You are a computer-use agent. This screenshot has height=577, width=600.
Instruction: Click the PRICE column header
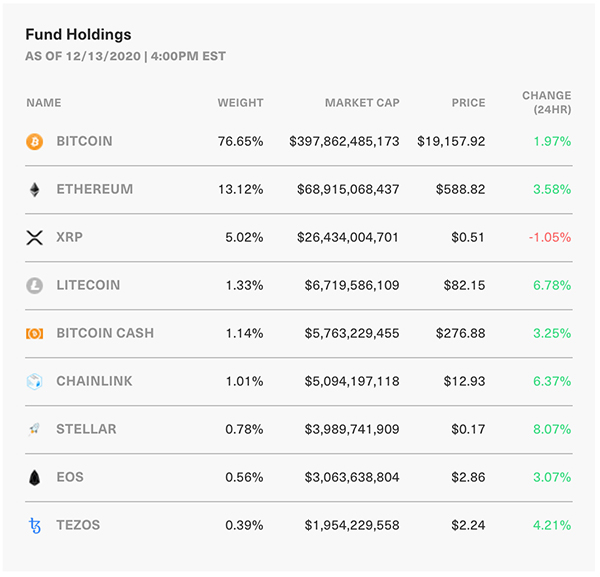coord(468,103)
